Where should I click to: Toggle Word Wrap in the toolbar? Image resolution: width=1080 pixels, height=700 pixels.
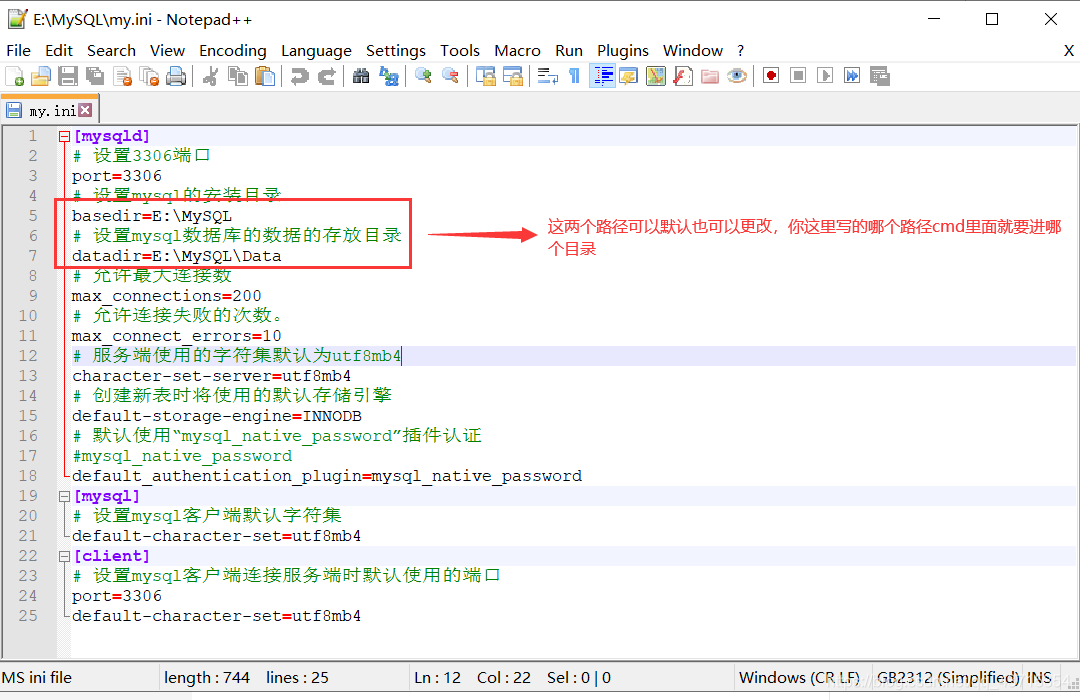pos(547,76)
